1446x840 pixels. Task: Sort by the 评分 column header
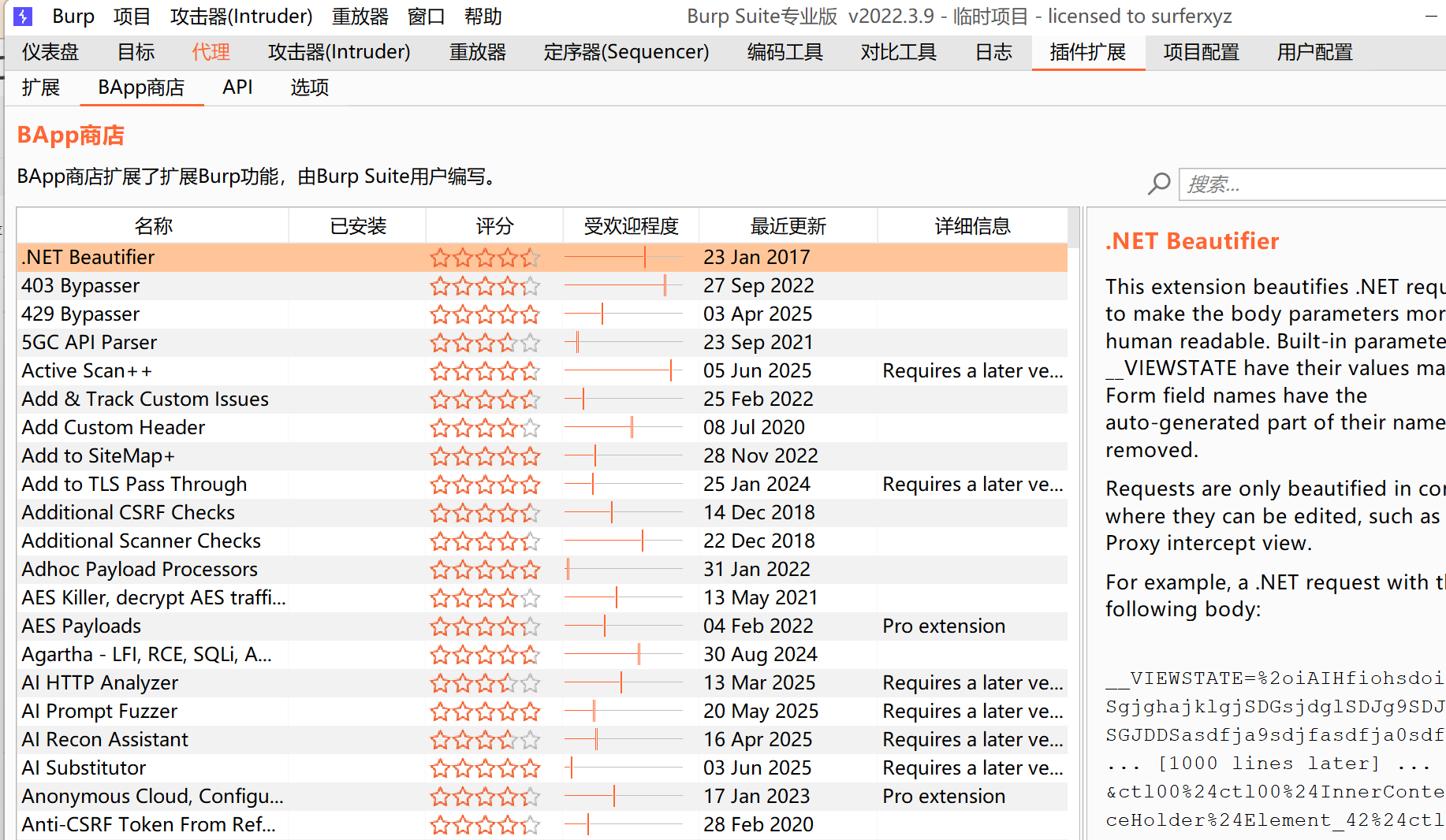494,226
